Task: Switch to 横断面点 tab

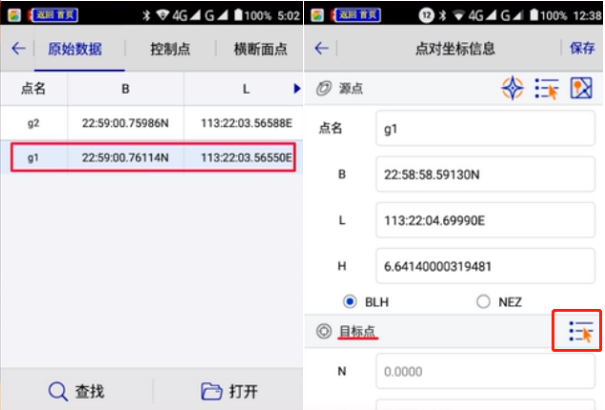Action: (261, 49)
